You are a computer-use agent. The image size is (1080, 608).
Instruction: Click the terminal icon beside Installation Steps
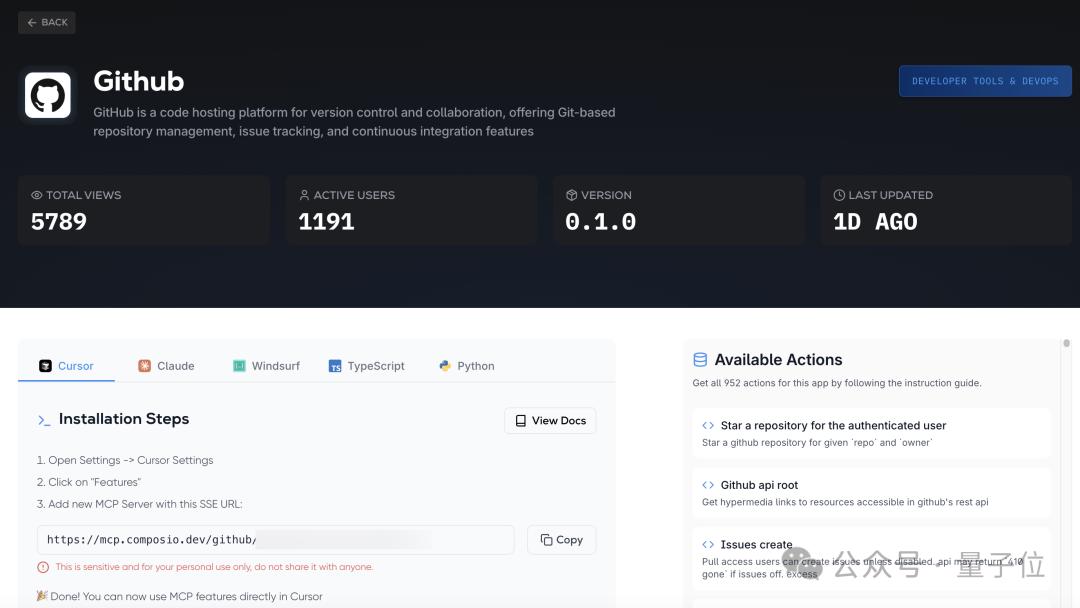click(44, 420)
